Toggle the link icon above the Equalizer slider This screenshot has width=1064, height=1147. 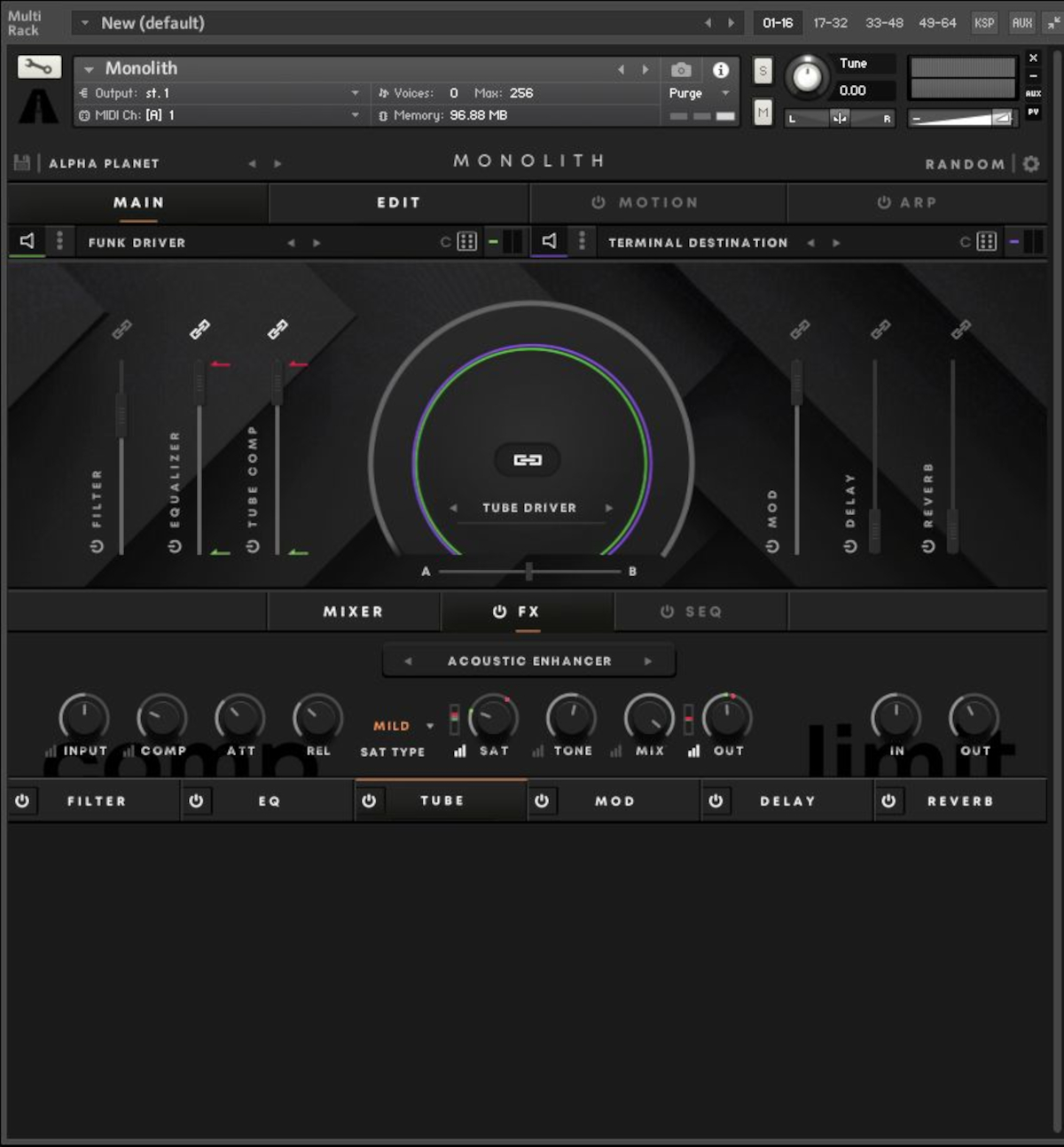pos(200,330)
